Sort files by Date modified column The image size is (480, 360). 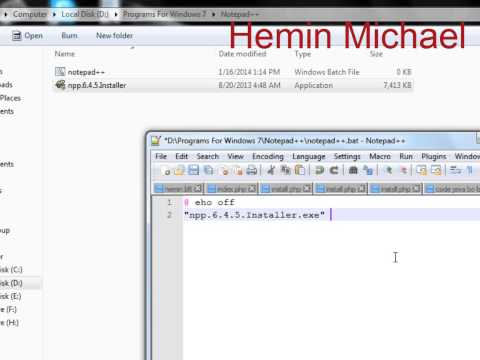(242, 54)
